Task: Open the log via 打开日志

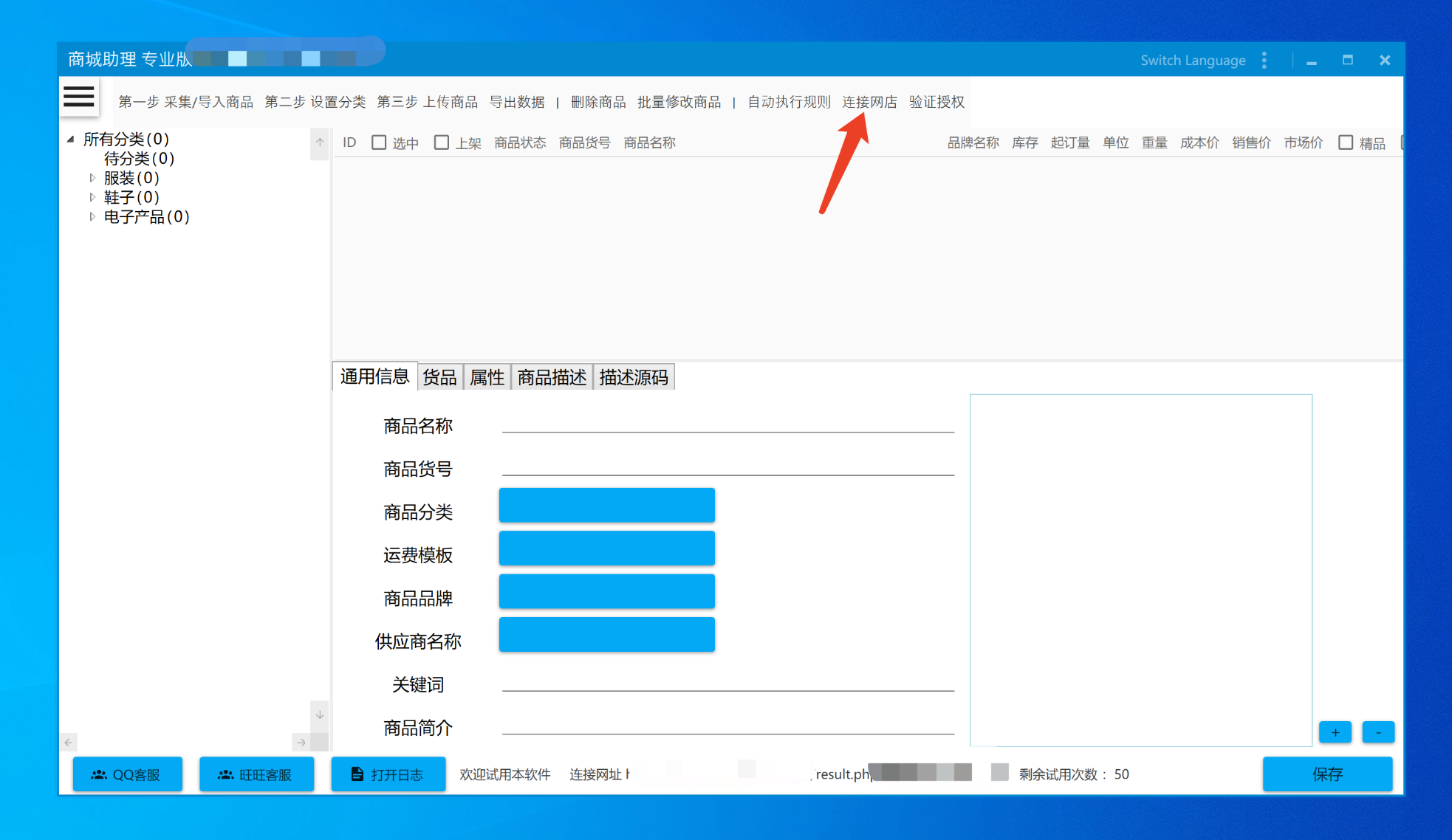Action: (x=388, y=774)
